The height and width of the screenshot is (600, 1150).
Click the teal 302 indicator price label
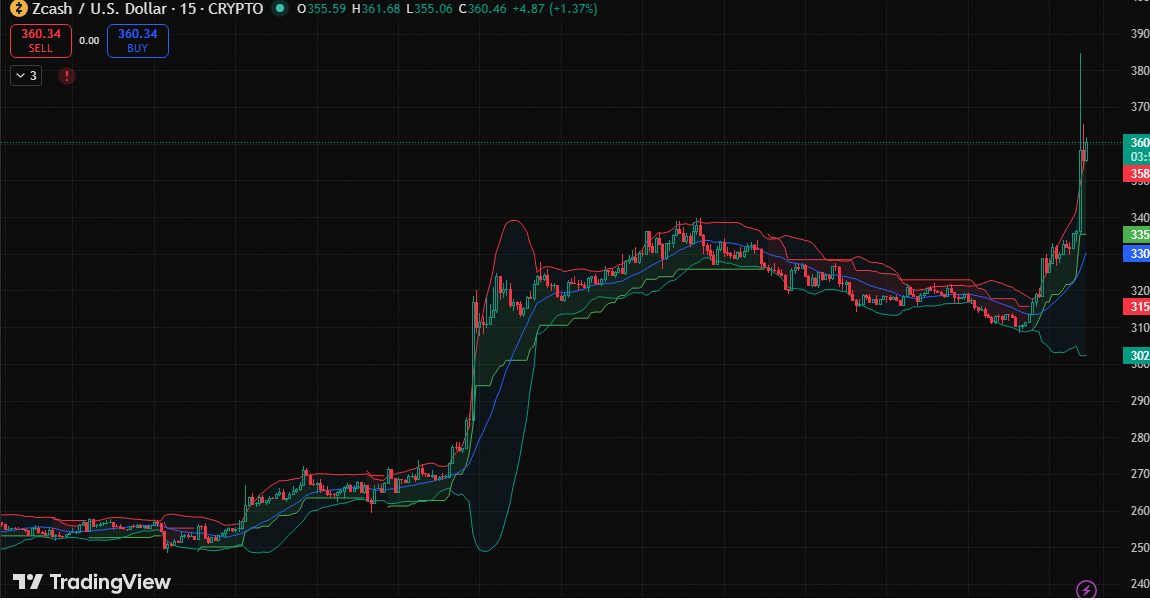click(1137, 356)
